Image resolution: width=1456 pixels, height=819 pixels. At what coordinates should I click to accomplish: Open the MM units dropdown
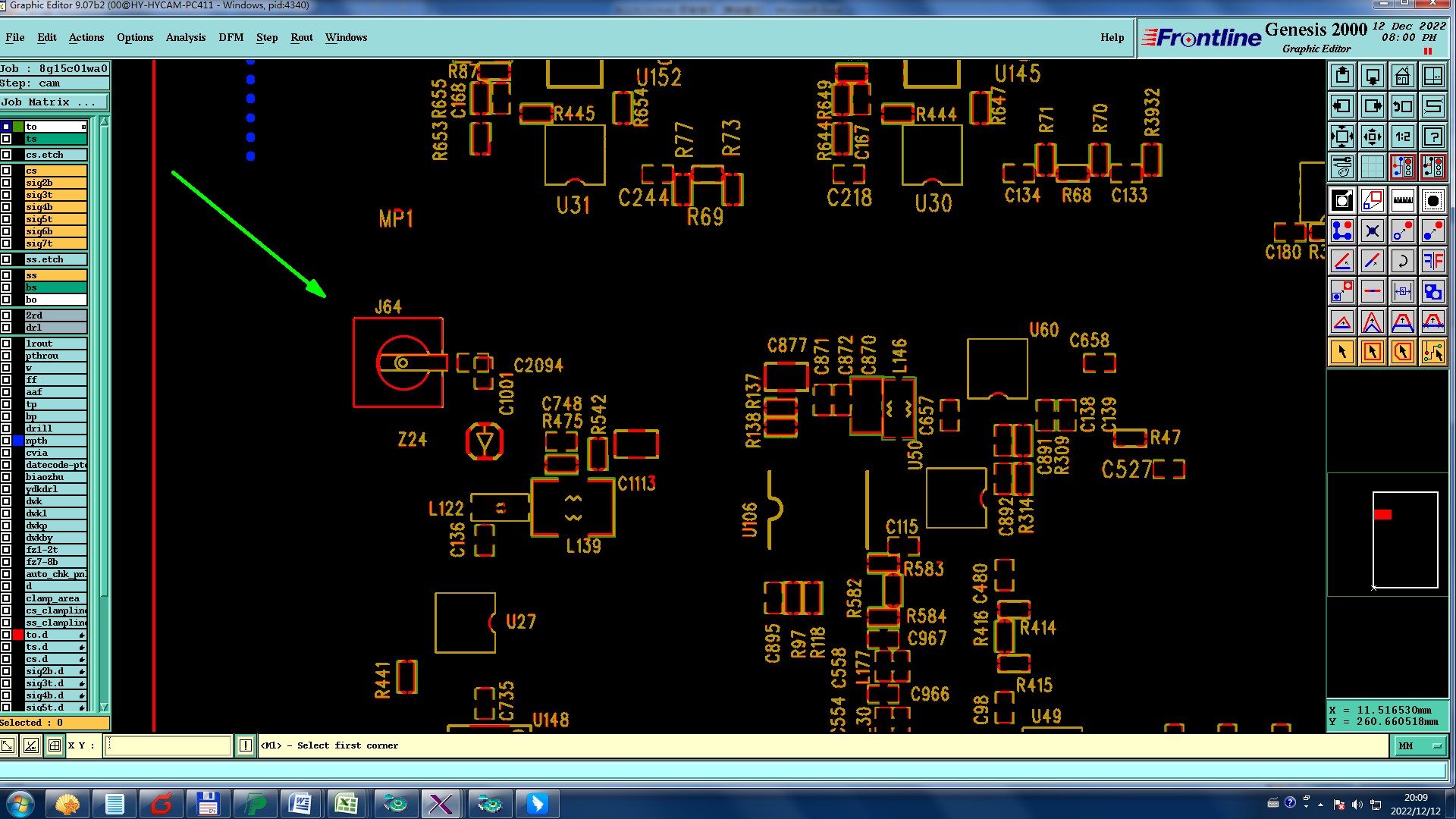[1419, 746]
